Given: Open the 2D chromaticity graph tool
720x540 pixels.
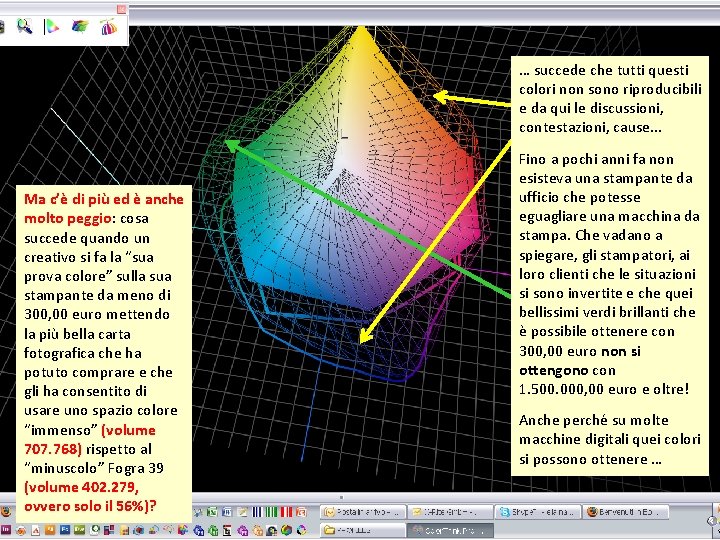Looking at the screenshot, I should point(51,27).
